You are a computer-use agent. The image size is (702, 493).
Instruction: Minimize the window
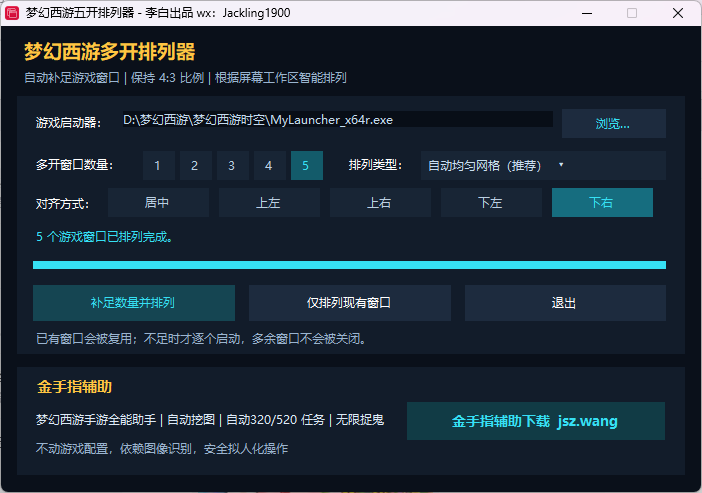coord(587,13)
